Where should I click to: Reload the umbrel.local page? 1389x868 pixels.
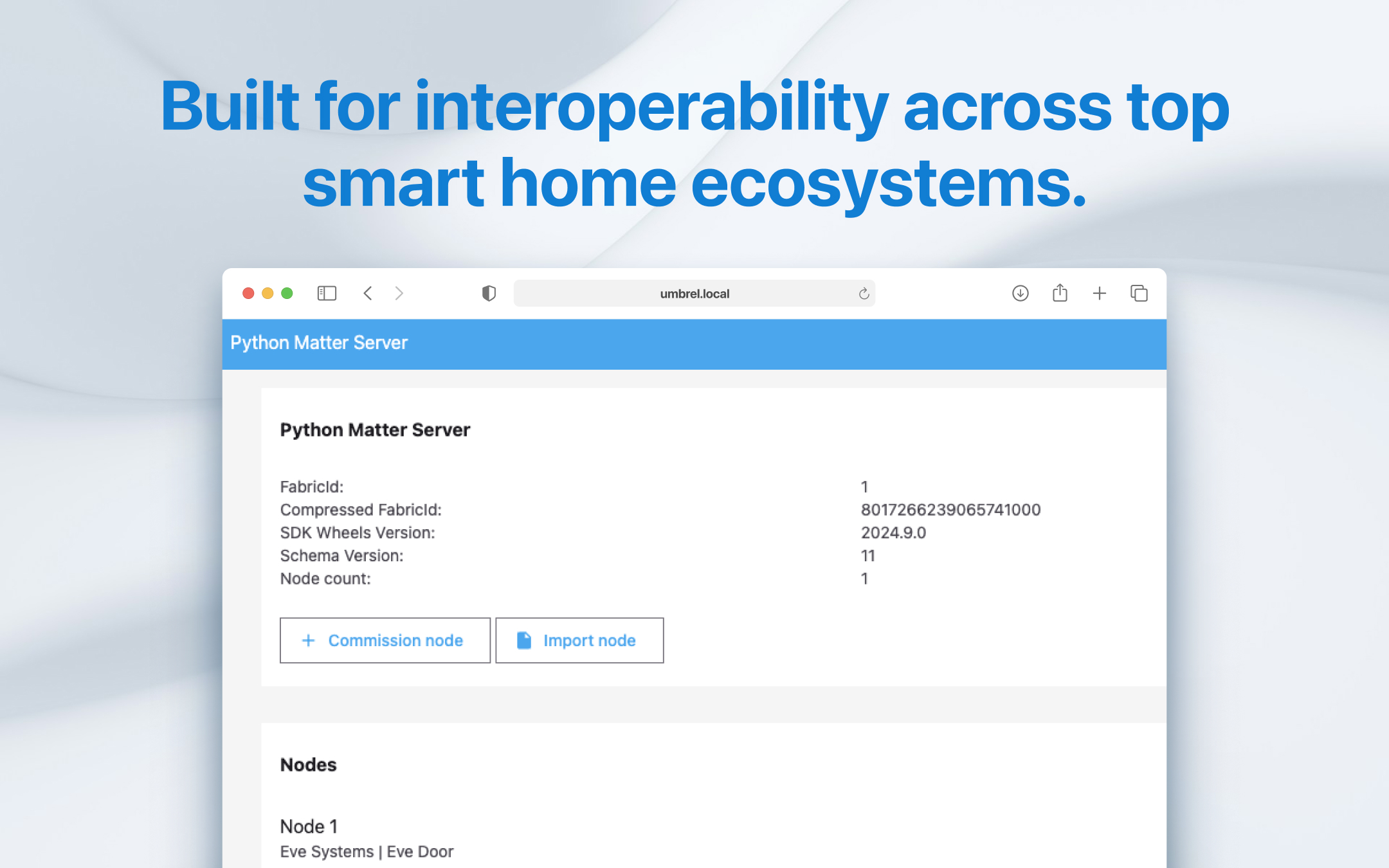coord(864,293)
